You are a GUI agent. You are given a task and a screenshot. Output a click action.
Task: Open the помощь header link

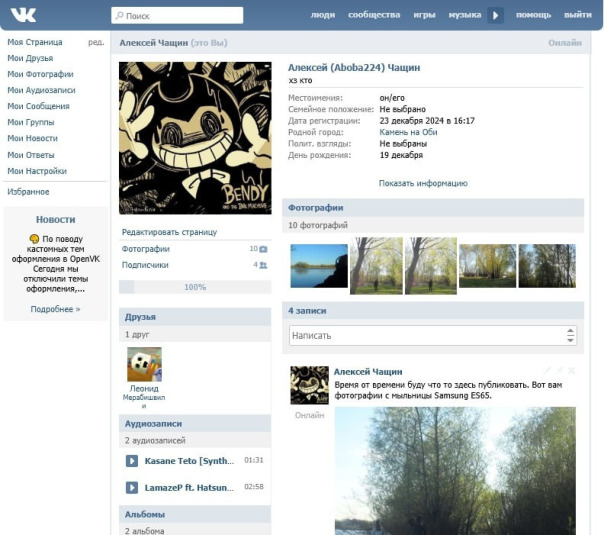click(534, 15)
